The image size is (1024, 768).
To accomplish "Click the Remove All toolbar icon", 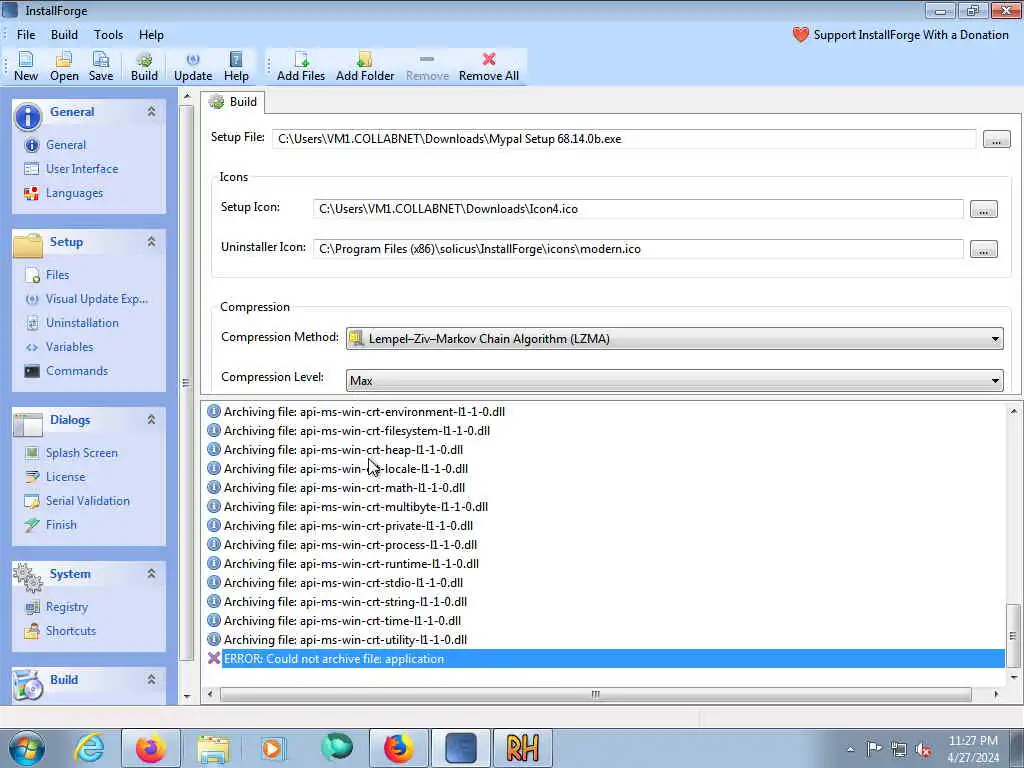I will coord(488,67).
